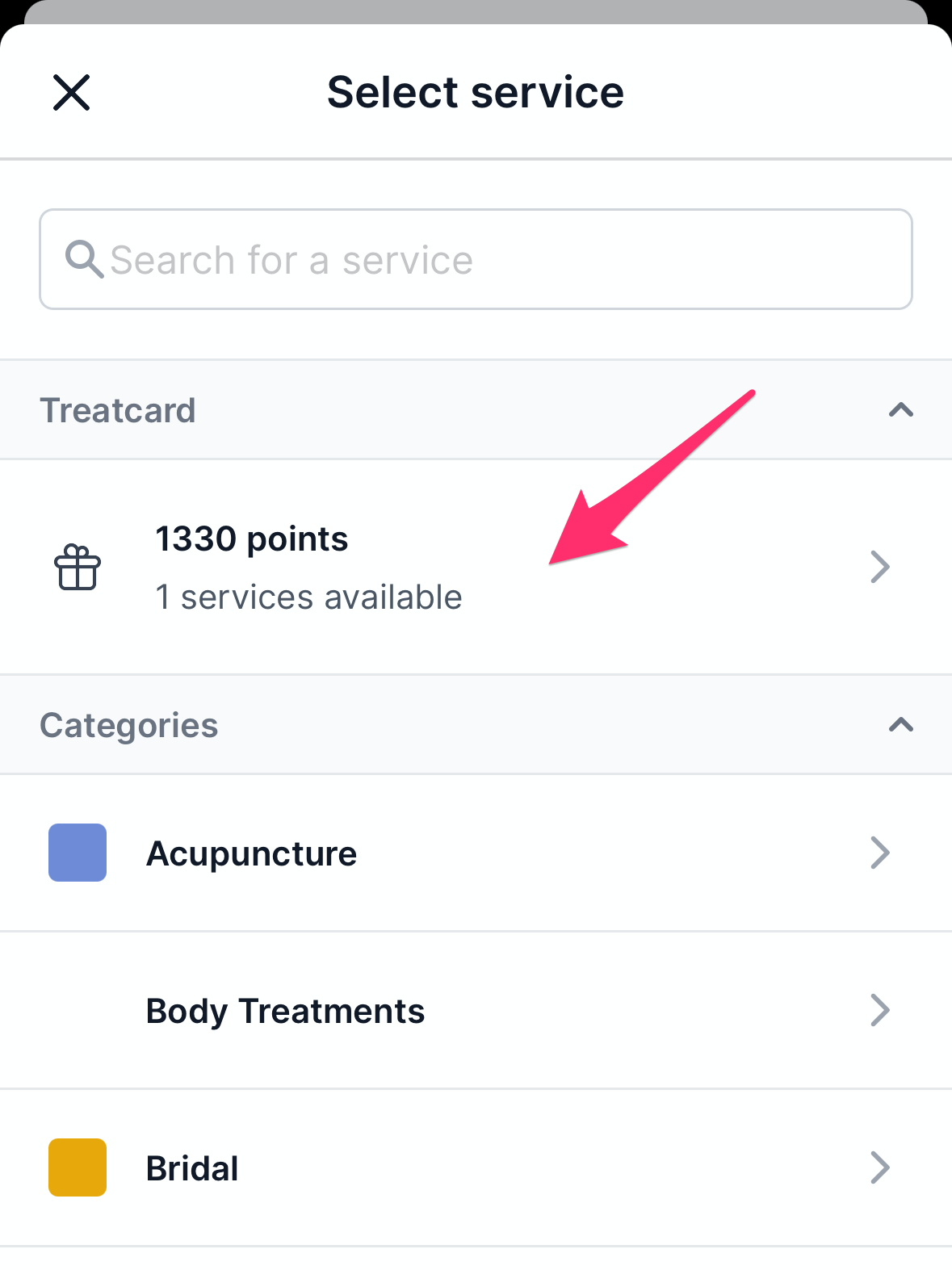Close the Select service sheet
The height and width of the screenshot is (1270, 952).
[x=71, y=92]
